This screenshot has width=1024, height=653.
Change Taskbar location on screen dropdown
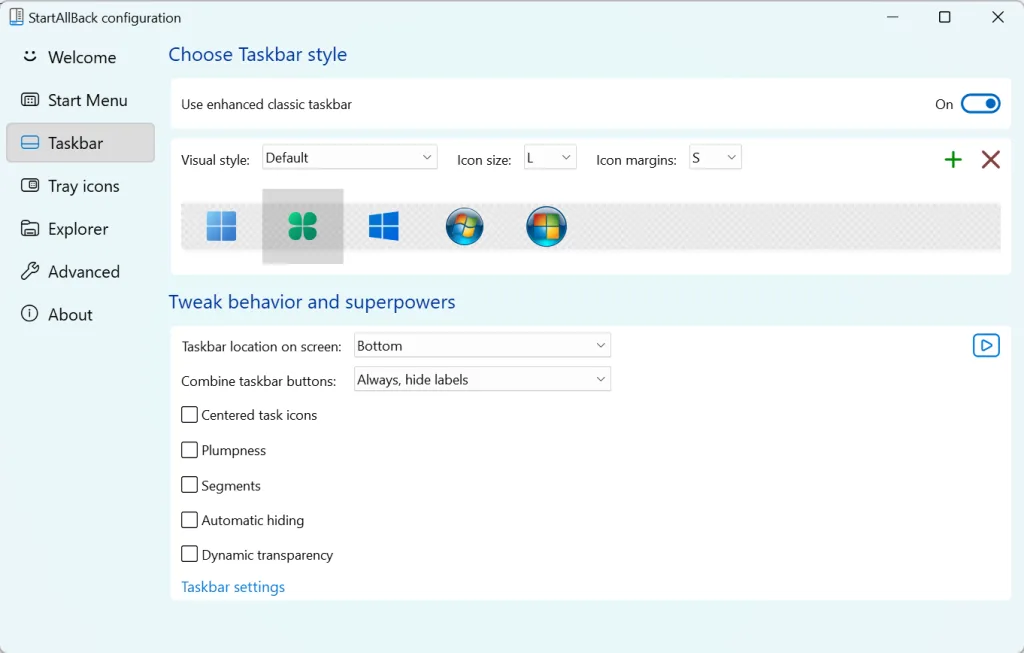pyautogui.click(x=482, y=345)
